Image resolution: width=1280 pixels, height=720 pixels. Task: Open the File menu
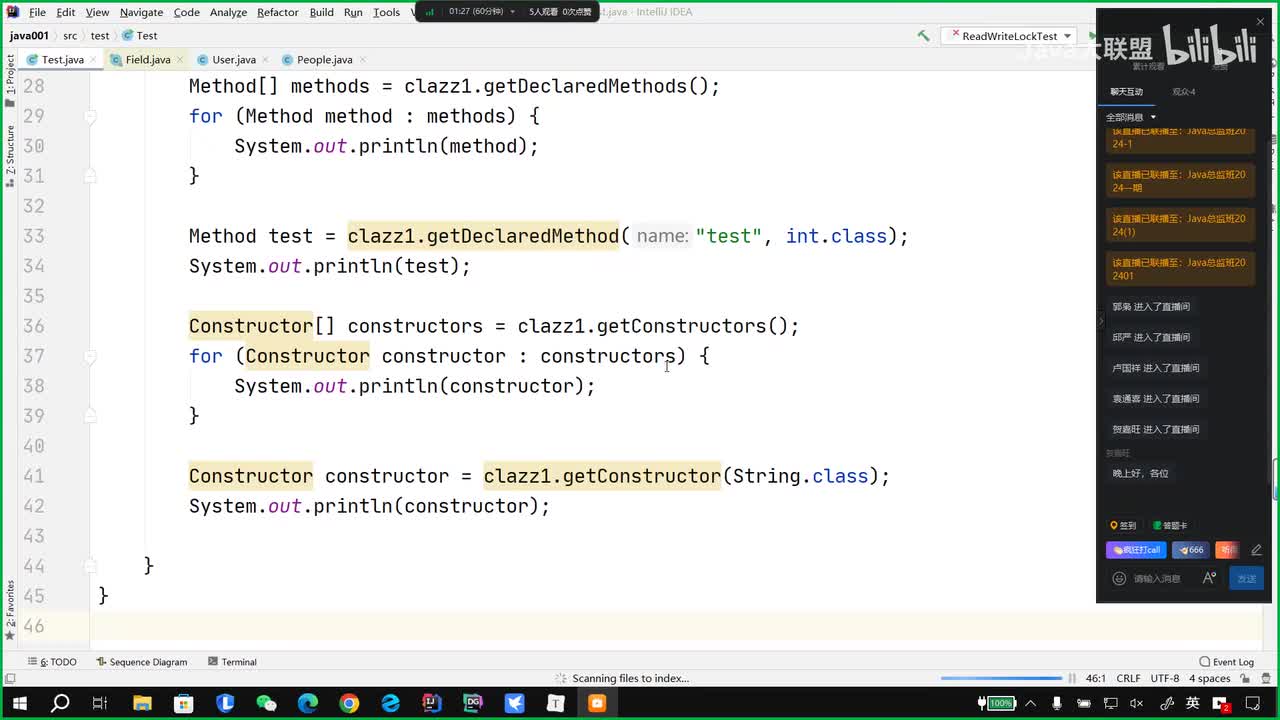pos(37,12)
